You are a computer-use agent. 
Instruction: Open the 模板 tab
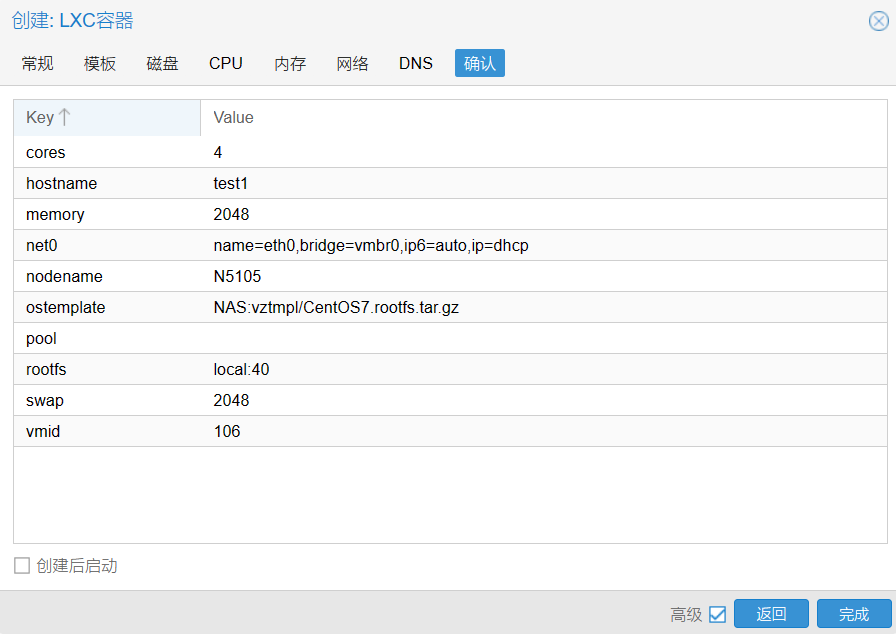tap(100, 63)
